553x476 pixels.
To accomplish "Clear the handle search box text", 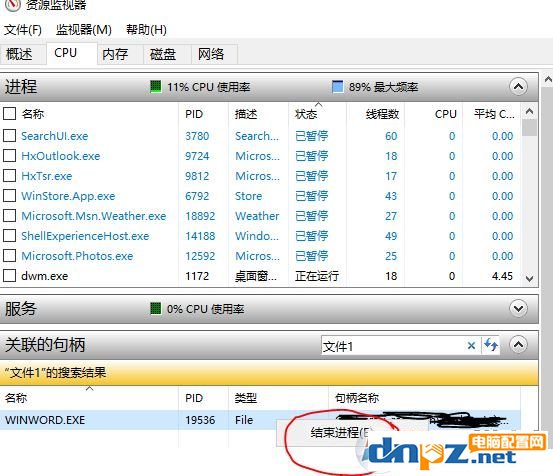I will pyautogui.click(x=471, y=346).
